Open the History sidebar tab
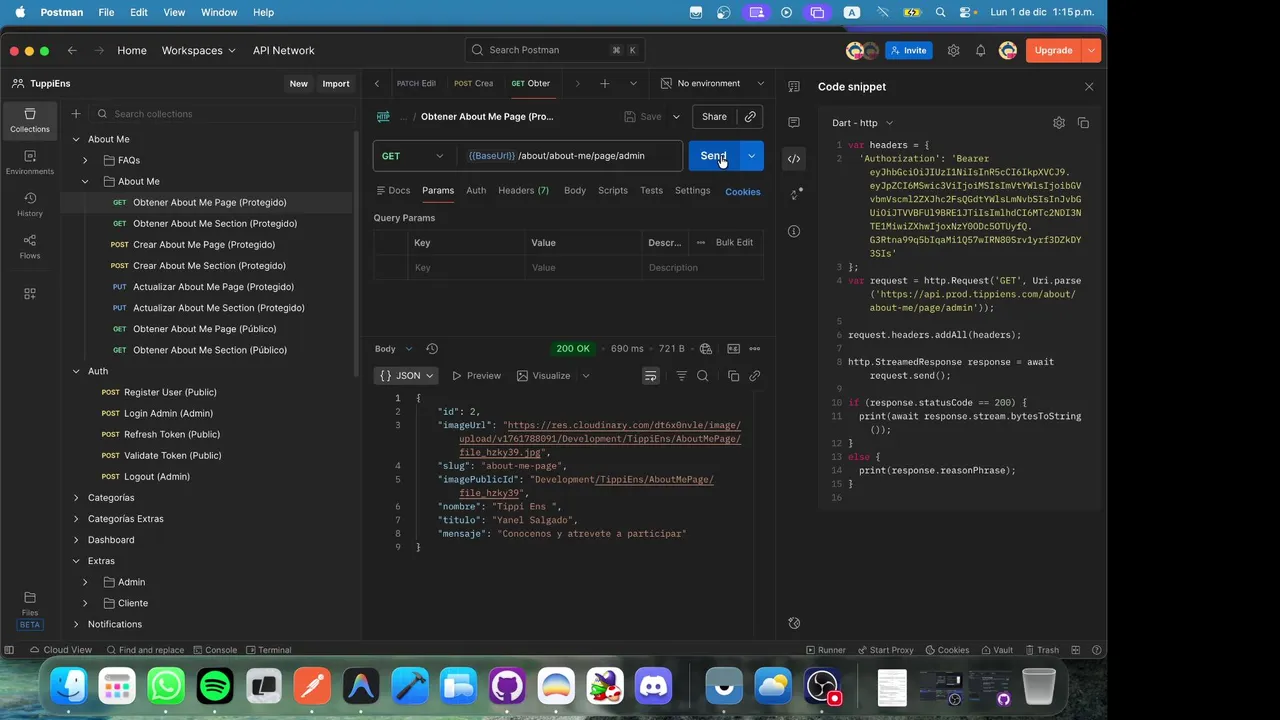Screen dimensions: 1280x720 pyautogui.click(x=30, y=204)
